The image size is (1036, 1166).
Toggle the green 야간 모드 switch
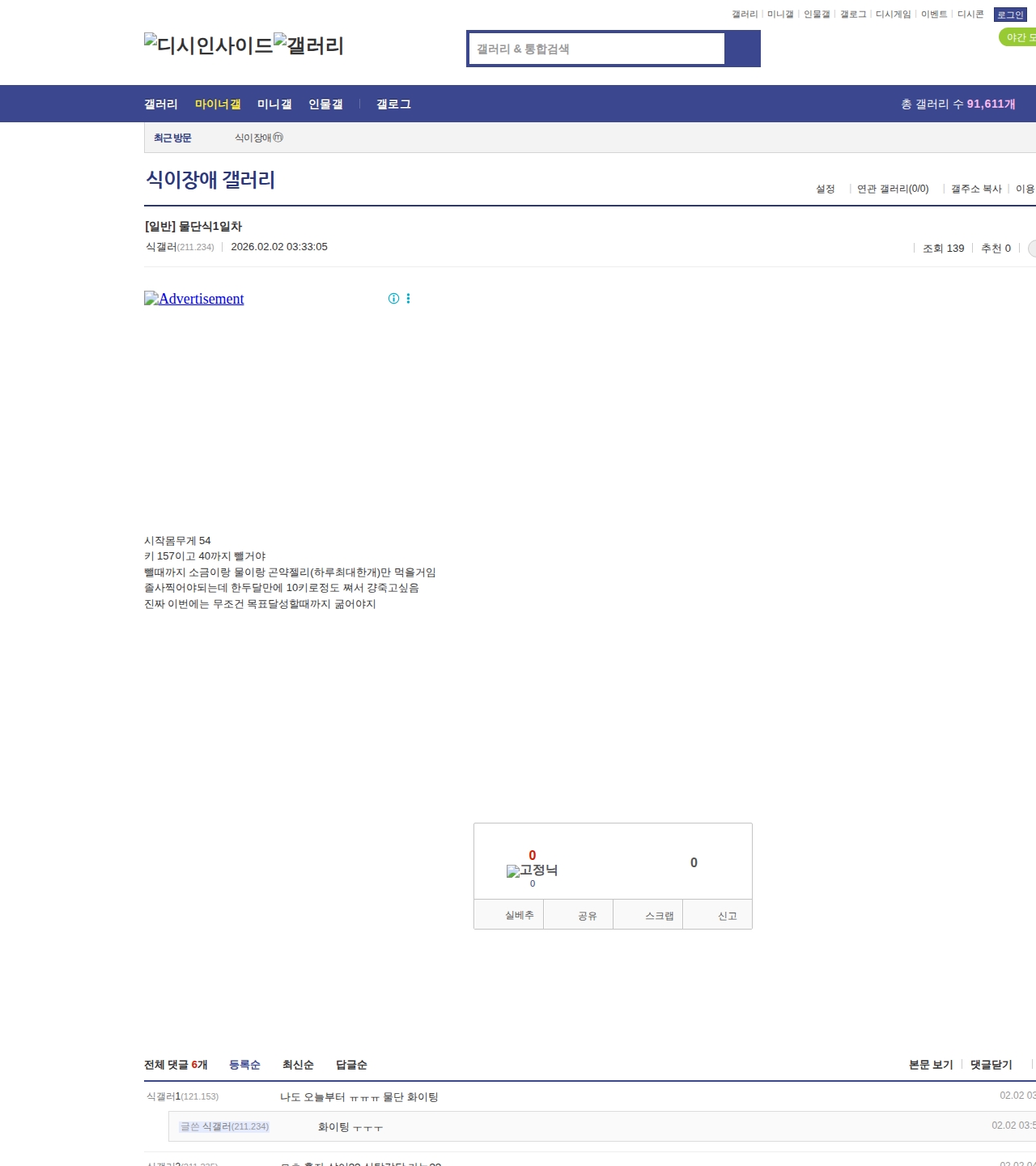click(1018, 37)
